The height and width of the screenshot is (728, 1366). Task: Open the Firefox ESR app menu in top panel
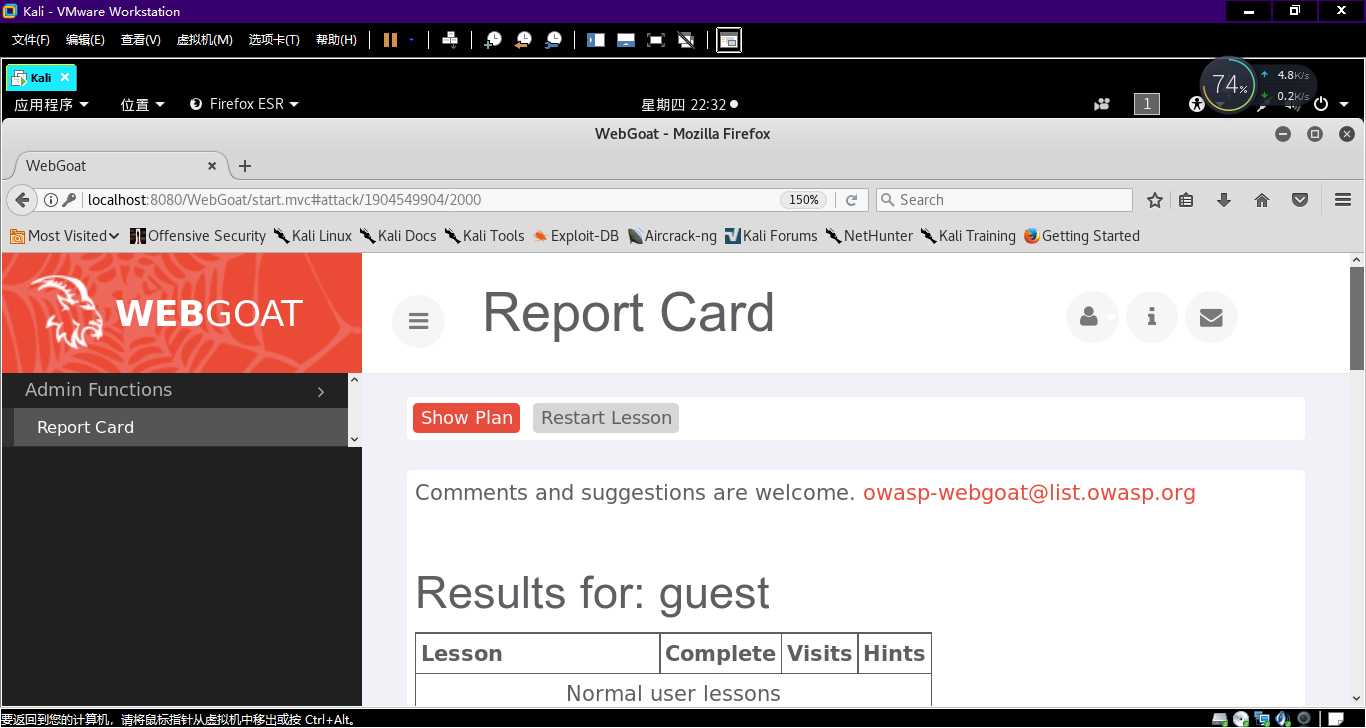point(244,104)
